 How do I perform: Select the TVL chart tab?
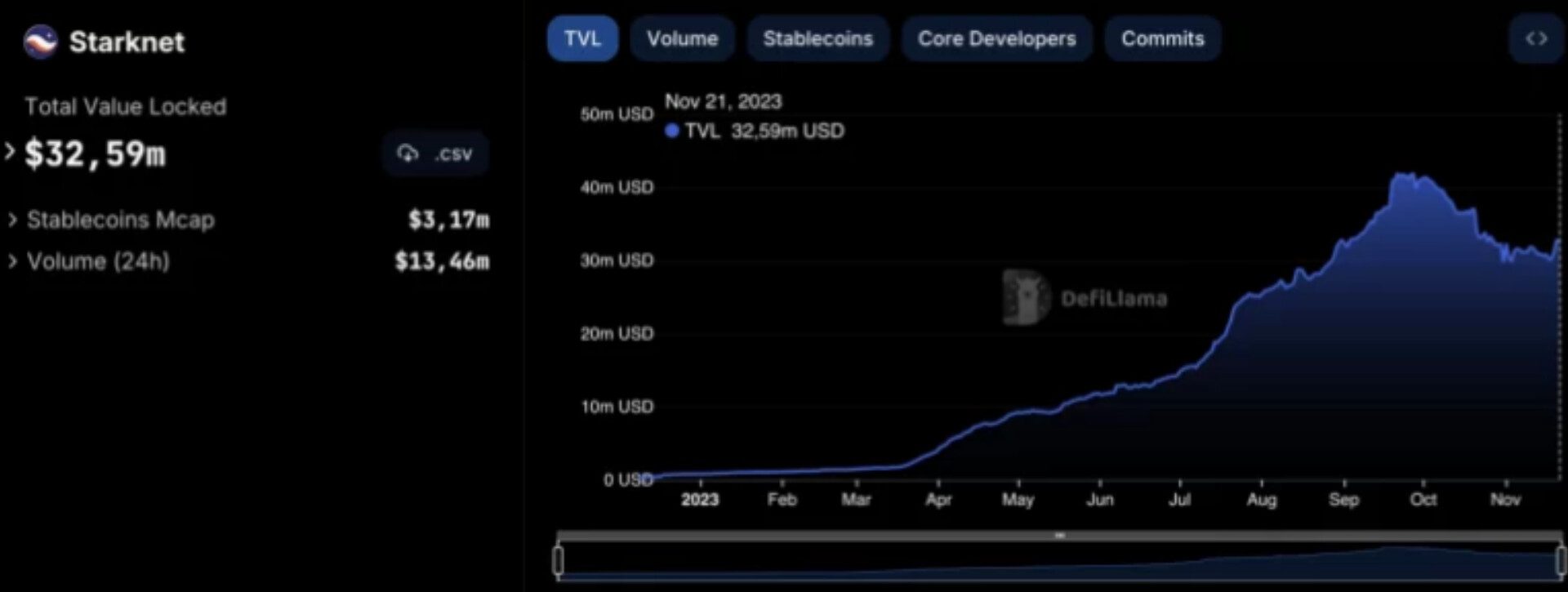click(582, 38)
